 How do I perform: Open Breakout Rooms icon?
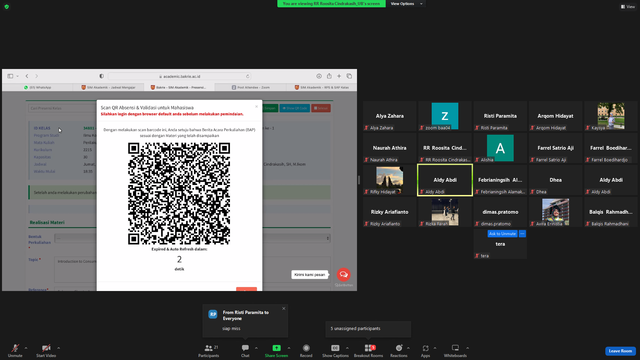pyautogui.click(x=368, y=348)
